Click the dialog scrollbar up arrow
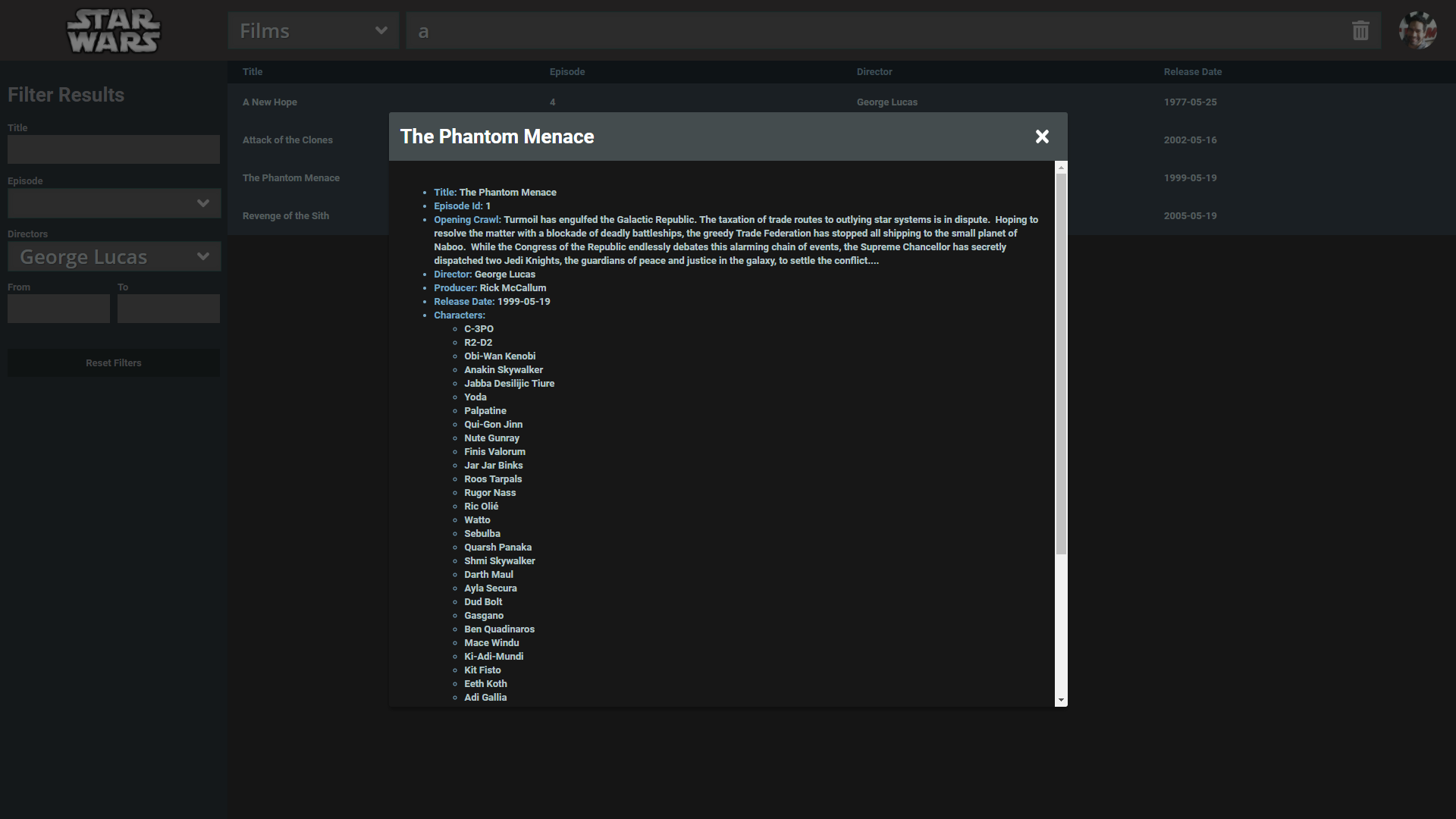The height and width of the screenshot is (819, 1456). point(1061,167)
